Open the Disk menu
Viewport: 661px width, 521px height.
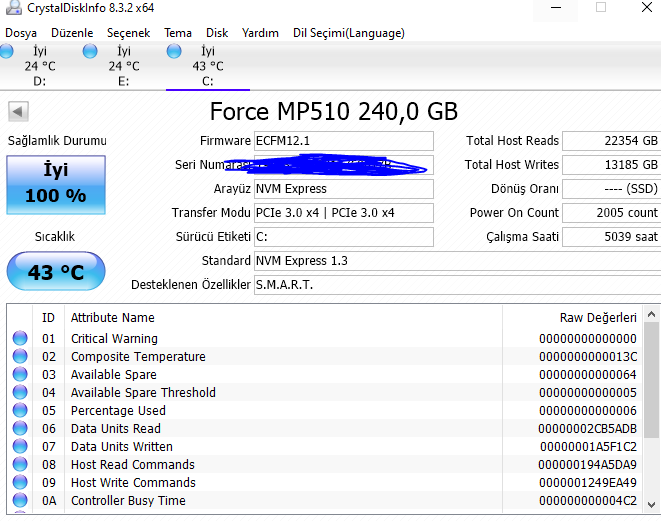[x=217, y=33]
